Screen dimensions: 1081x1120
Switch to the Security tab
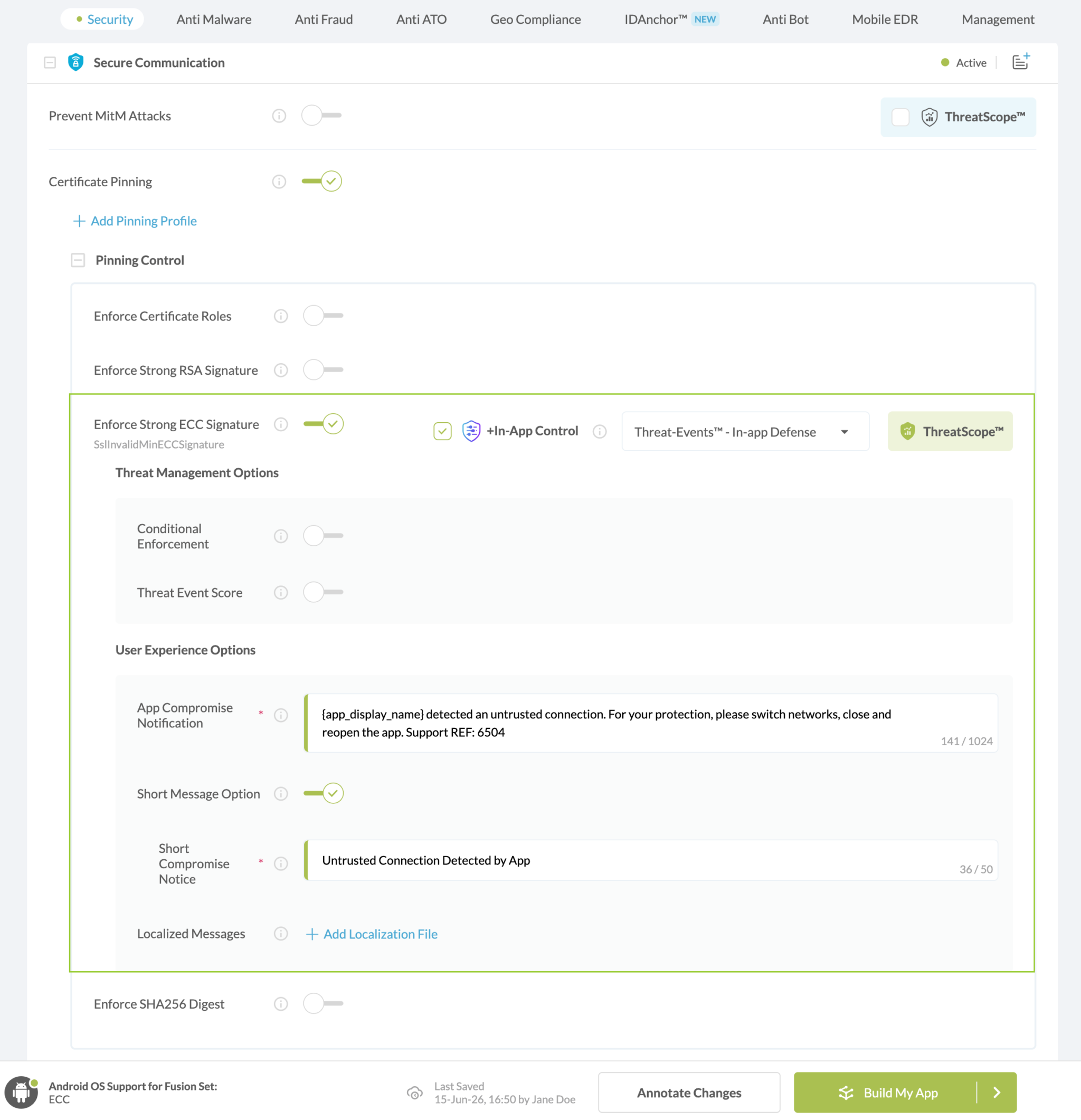(102, 20)
